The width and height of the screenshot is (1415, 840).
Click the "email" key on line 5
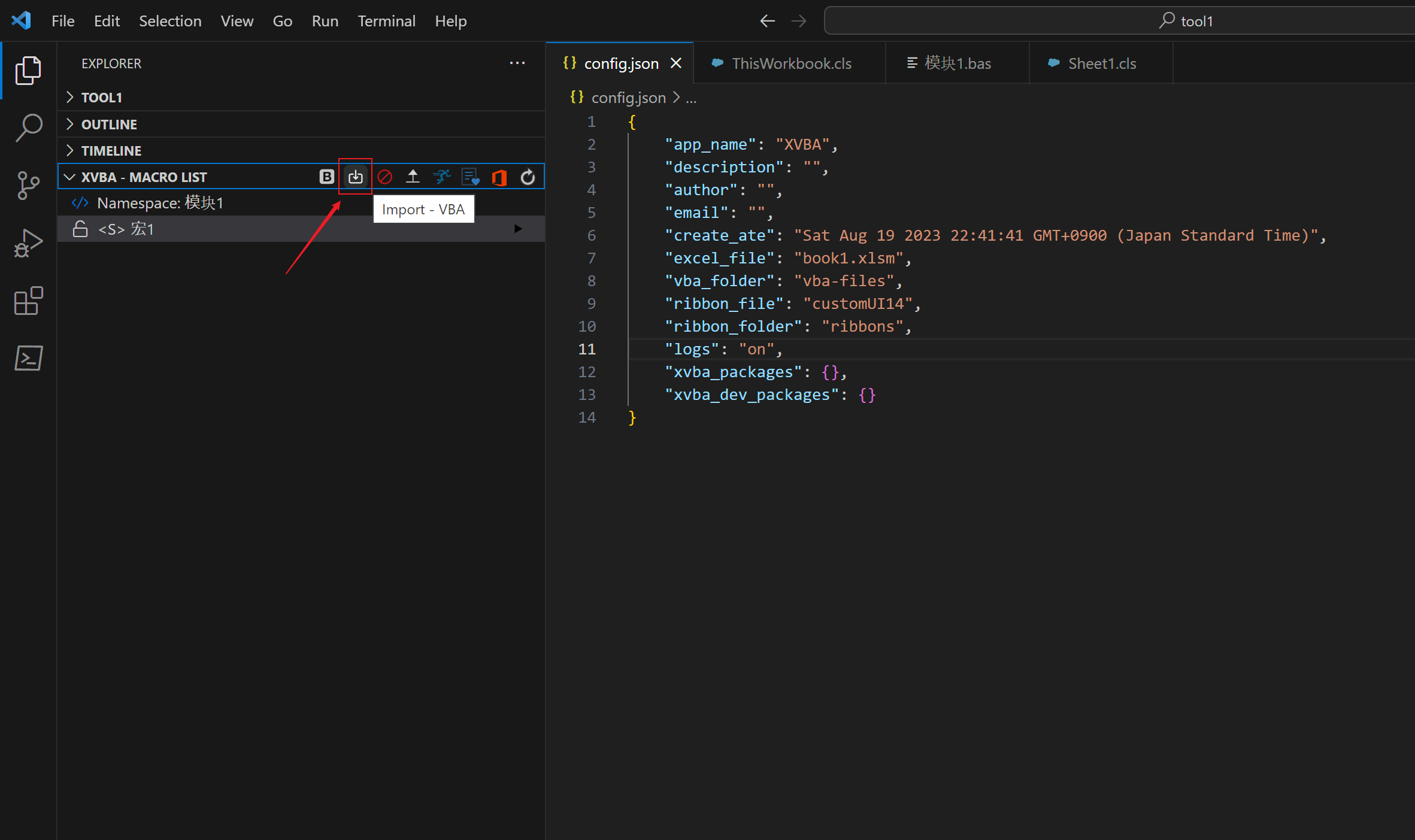click(x=697, y=213)
